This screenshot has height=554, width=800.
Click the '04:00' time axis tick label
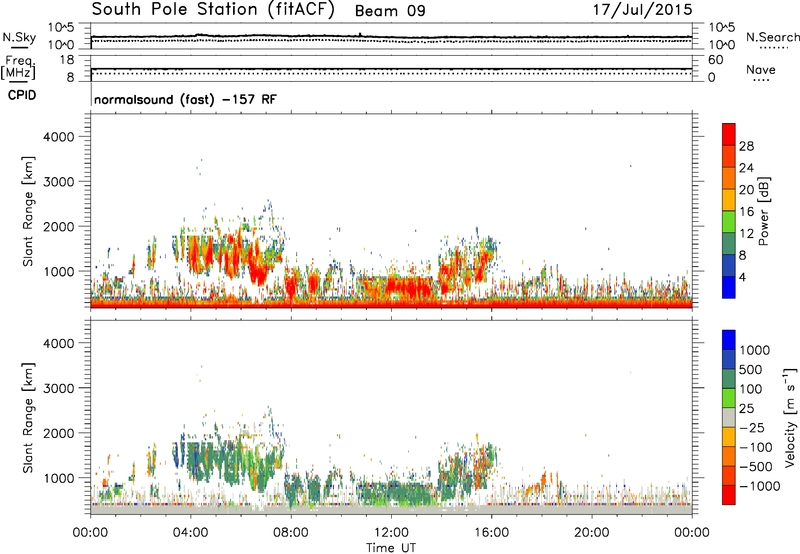point(191,533)
